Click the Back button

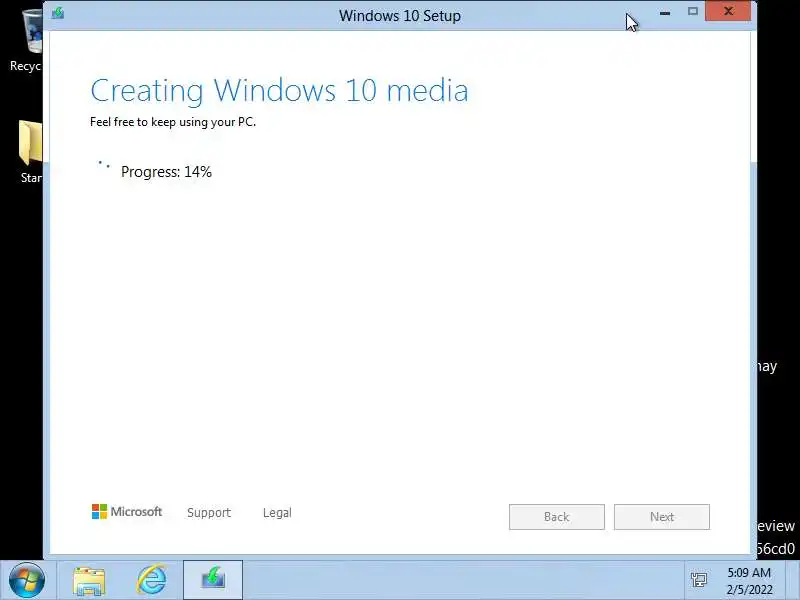(557, 517)
